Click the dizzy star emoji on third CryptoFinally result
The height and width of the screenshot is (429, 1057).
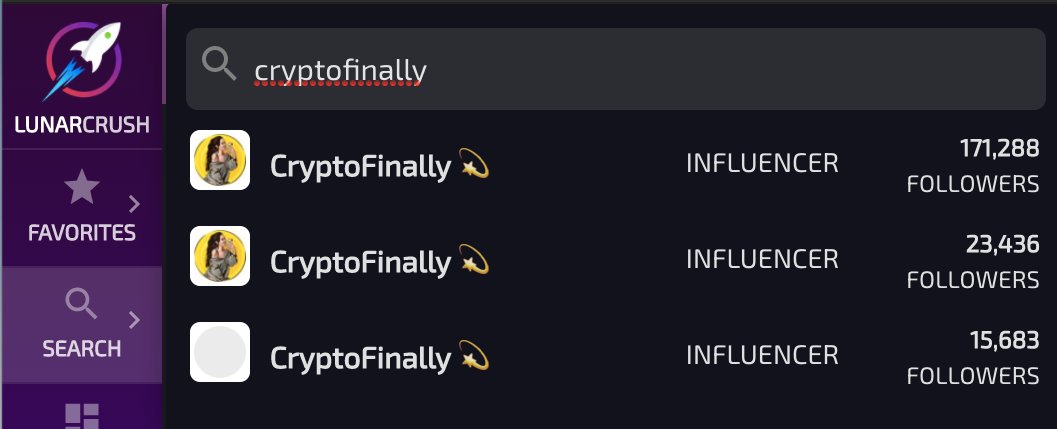click(473, 355)
